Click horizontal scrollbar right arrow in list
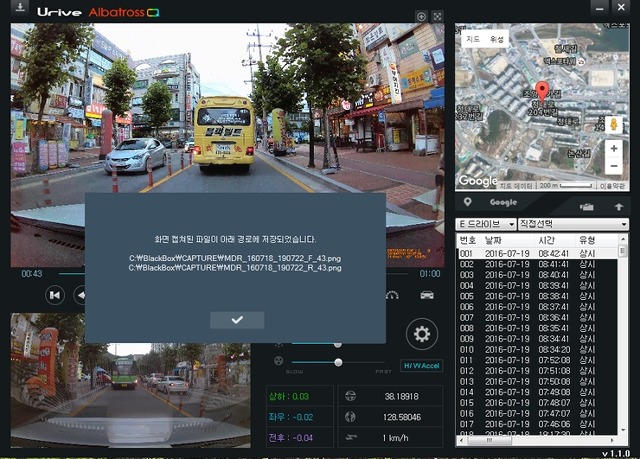The width and height of the screenshot is (640, 459). [612, 440]
